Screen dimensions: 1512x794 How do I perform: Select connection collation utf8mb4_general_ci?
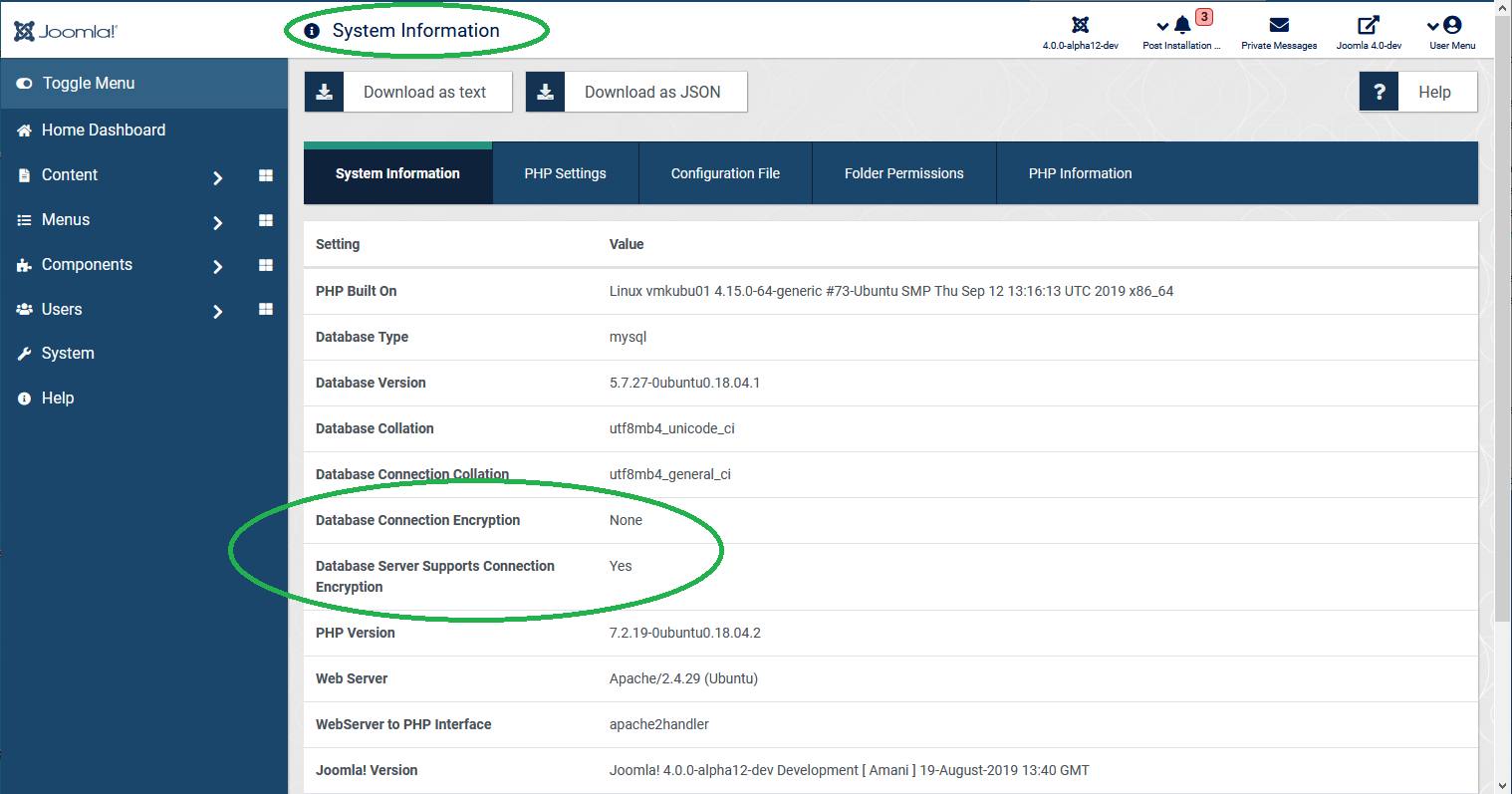point(670,474)
